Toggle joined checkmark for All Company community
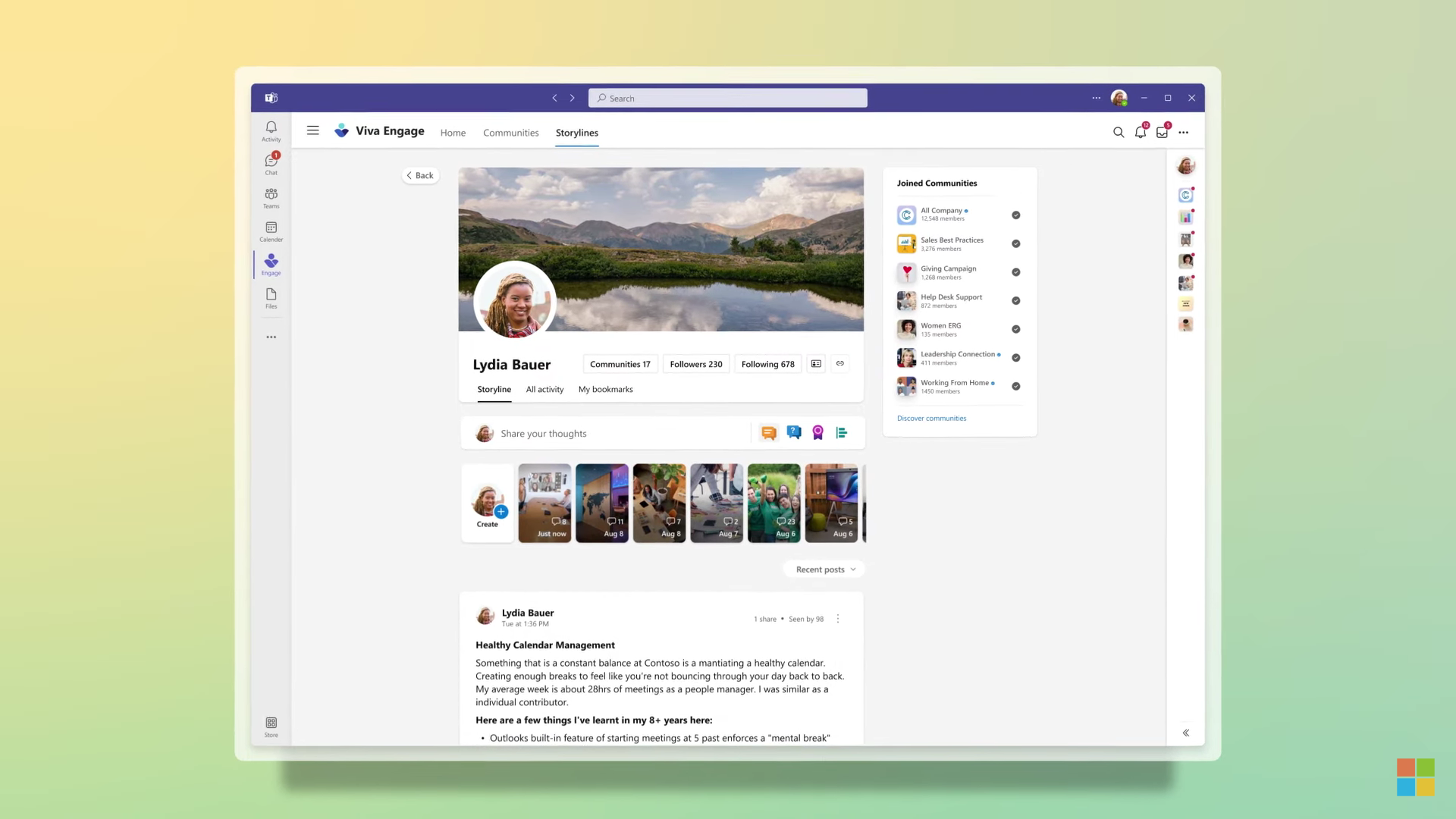This screenshot has width=1456, height=819. click(1015, 215)
